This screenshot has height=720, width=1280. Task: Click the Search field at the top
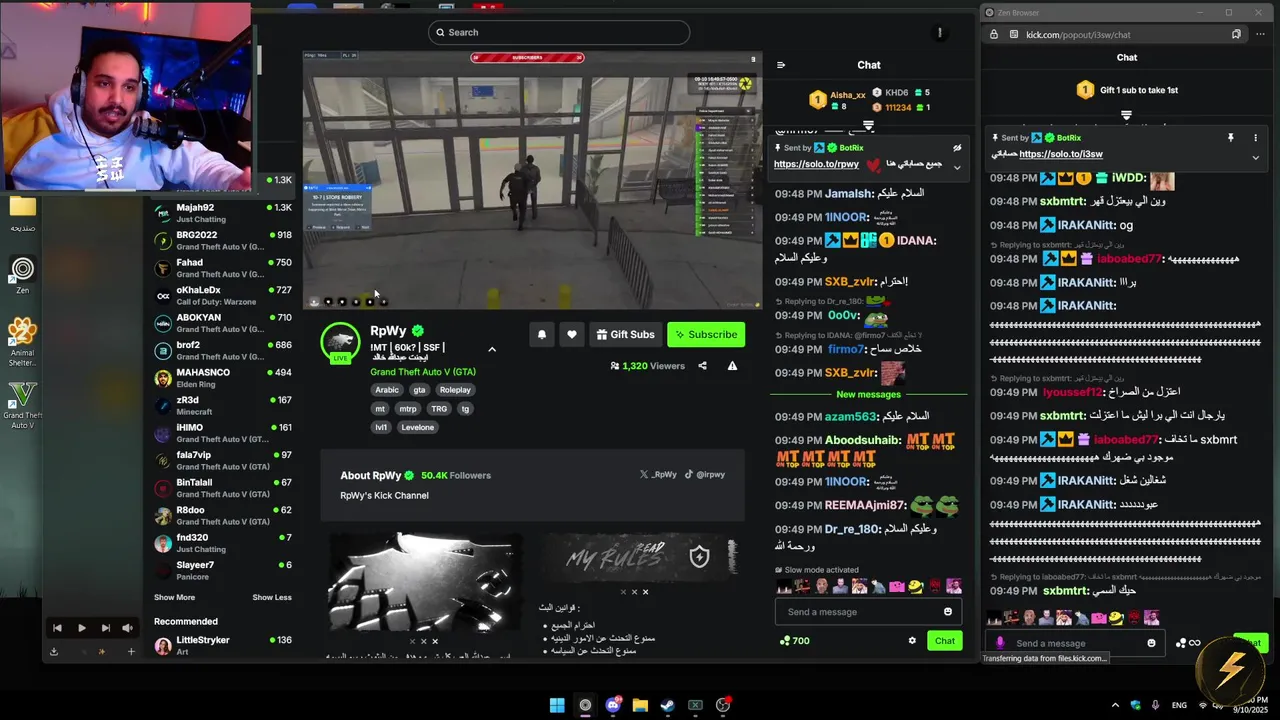(x=559, y=32)
